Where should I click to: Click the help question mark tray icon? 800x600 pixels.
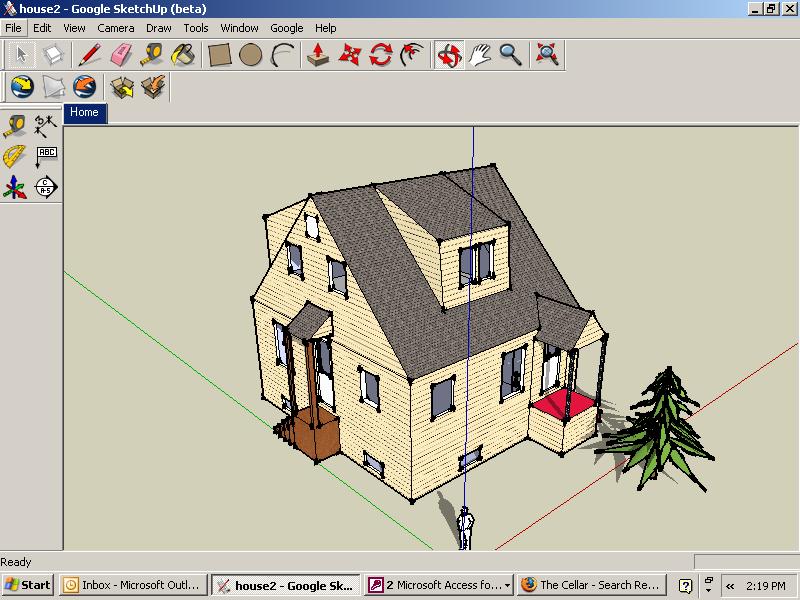tap(686, 586)
